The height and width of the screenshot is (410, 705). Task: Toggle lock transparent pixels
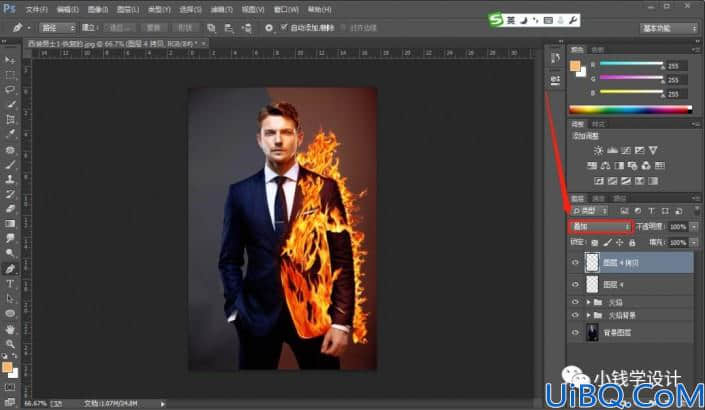coord(594,243)
